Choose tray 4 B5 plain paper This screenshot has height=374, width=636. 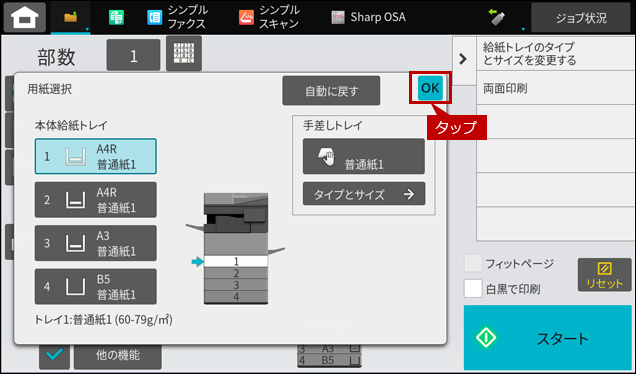coord(96,286)
